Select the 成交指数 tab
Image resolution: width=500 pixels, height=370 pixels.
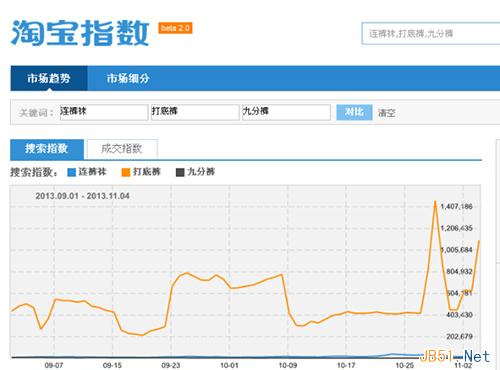point(122,149)
